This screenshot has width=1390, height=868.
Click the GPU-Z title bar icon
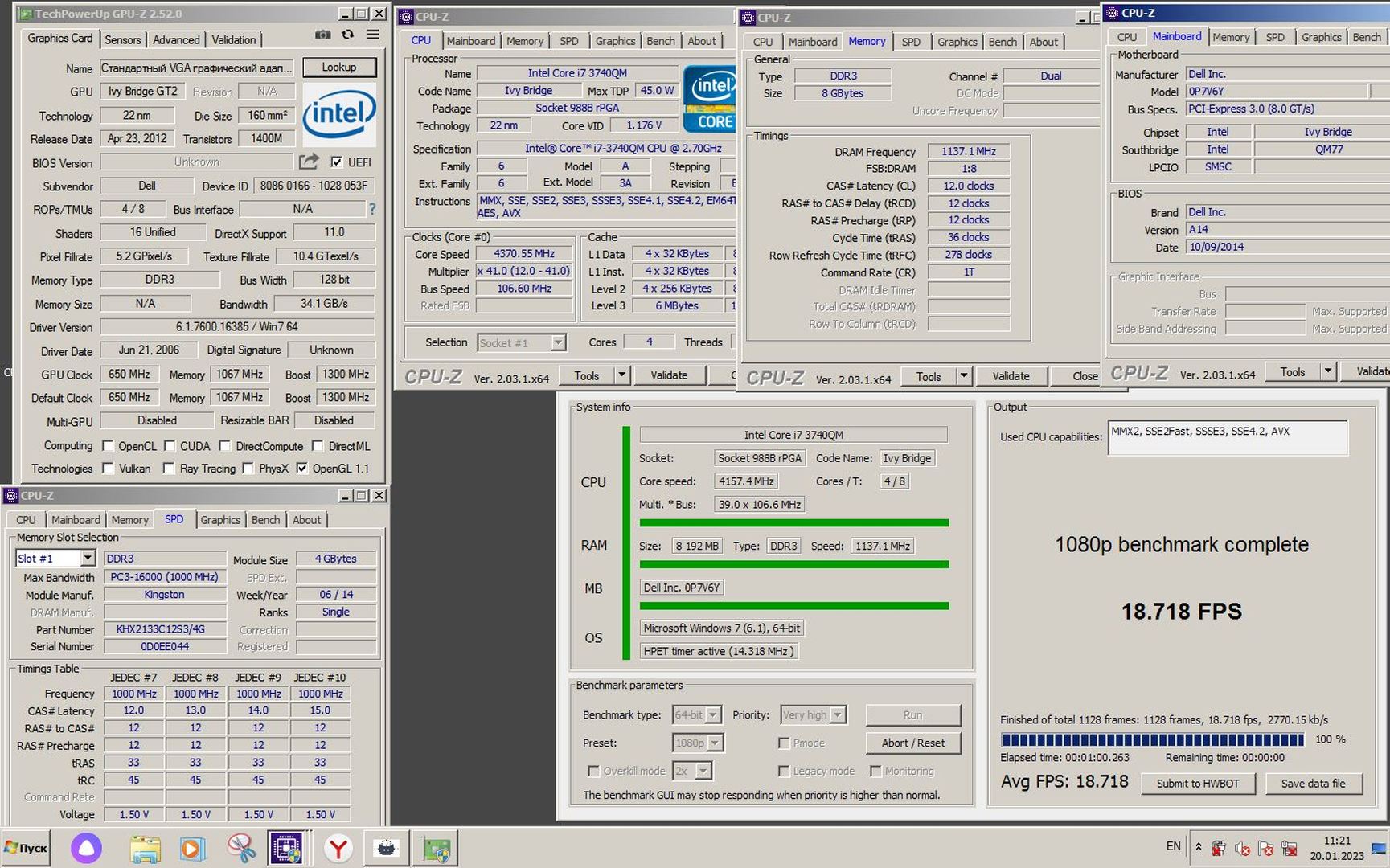[25, 14]
